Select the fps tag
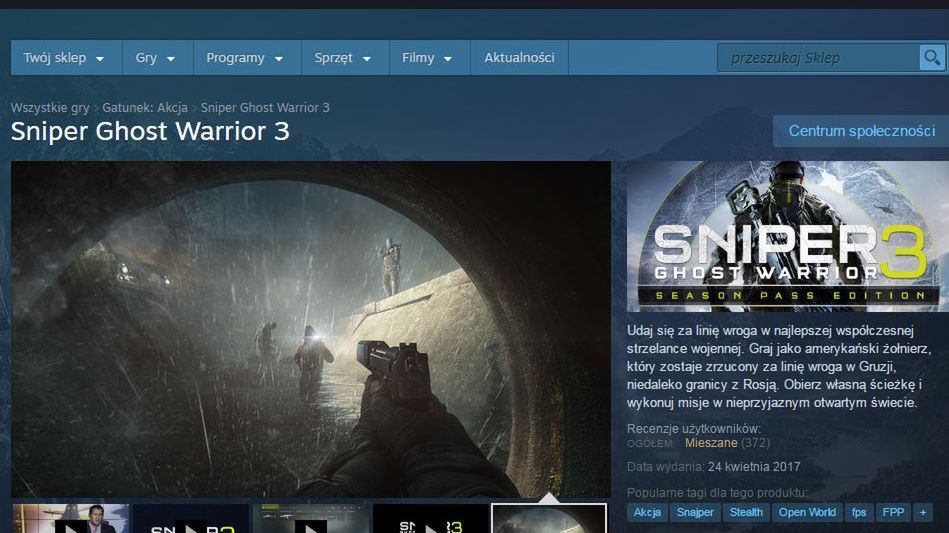Image resolution: width=949 pixels, height=533 pixels. tap(859, 512)
